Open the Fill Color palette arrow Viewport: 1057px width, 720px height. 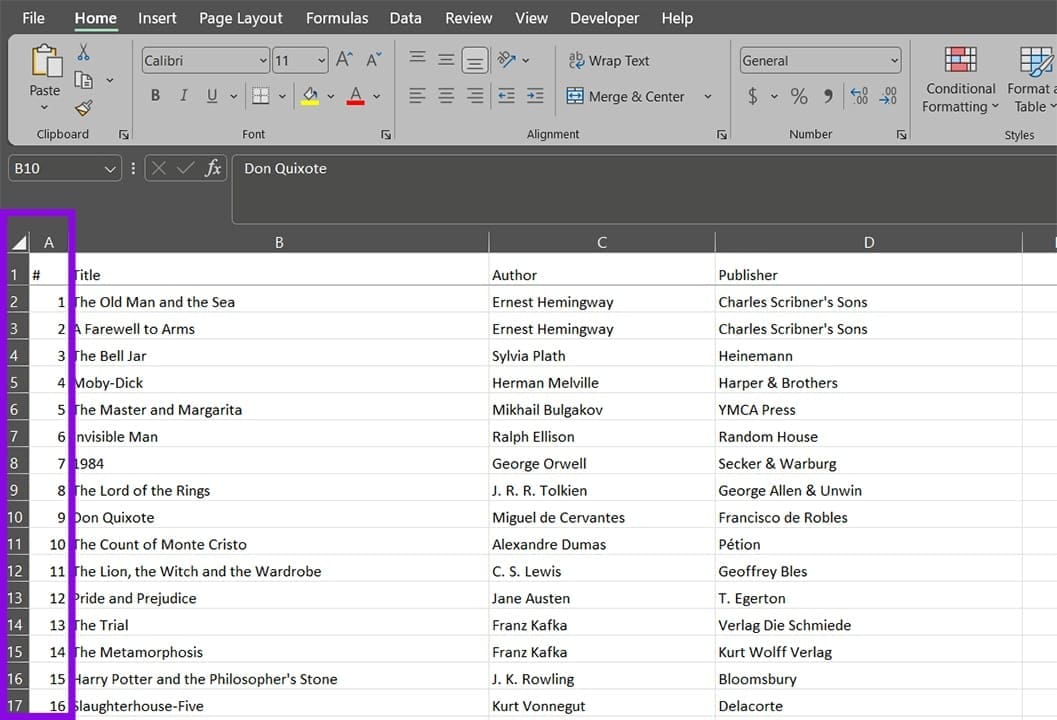331,96
